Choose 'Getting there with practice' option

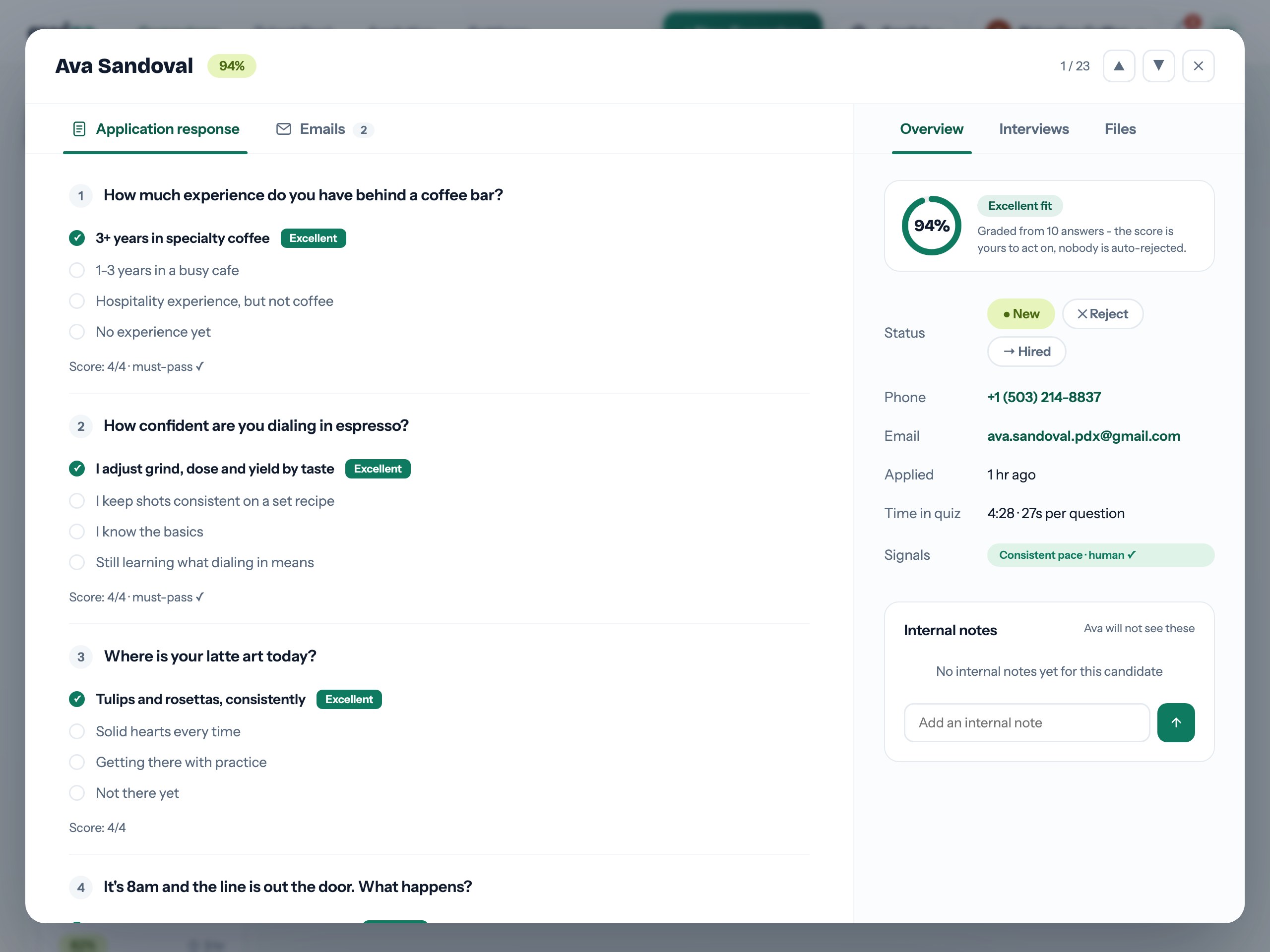tap(168, 763)
